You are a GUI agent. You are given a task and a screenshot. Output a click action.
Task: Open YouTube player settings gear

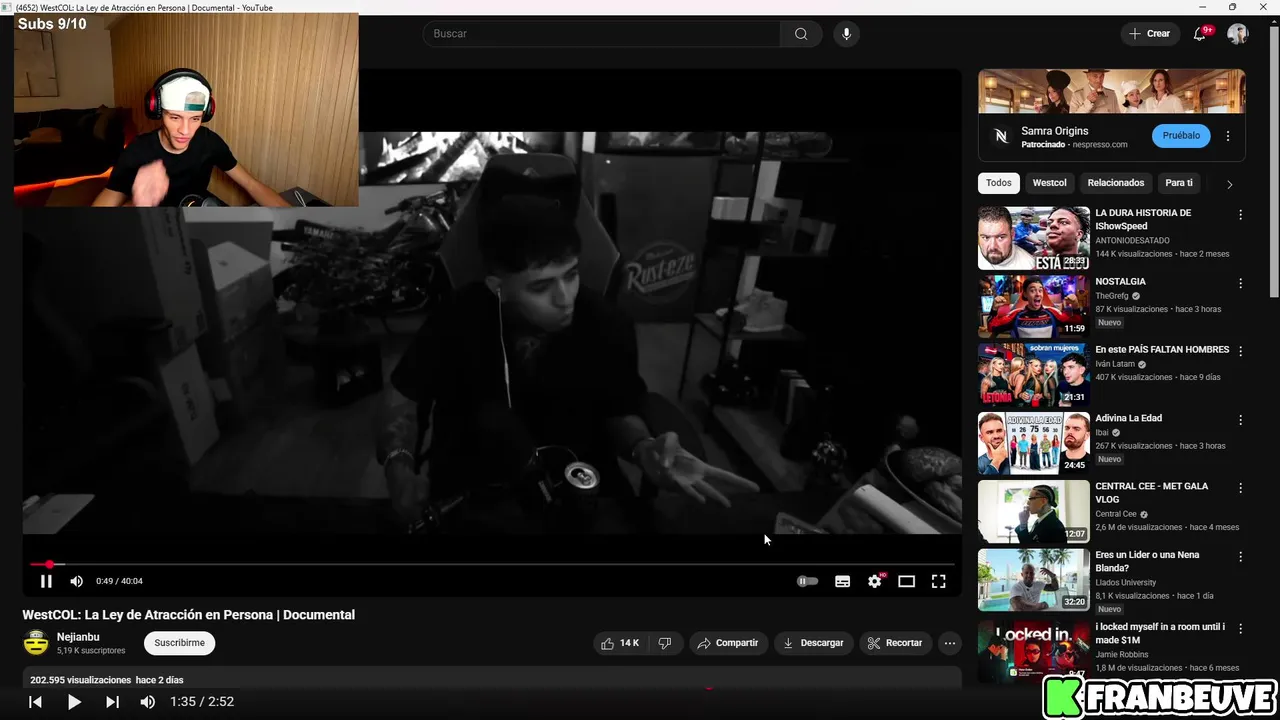point(875,581)
